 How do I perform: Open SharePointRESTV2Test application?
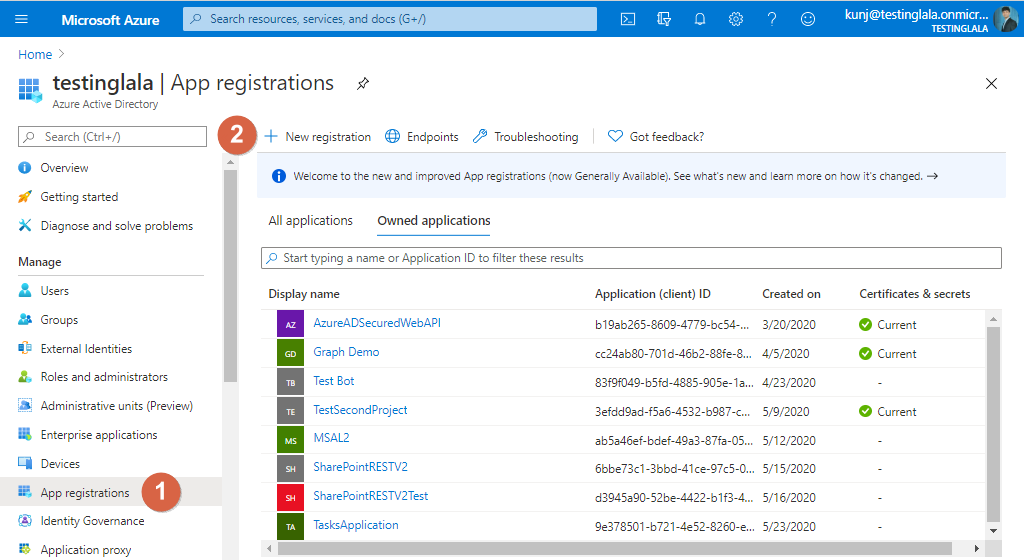pyautogui.click(x=371, y=495)
